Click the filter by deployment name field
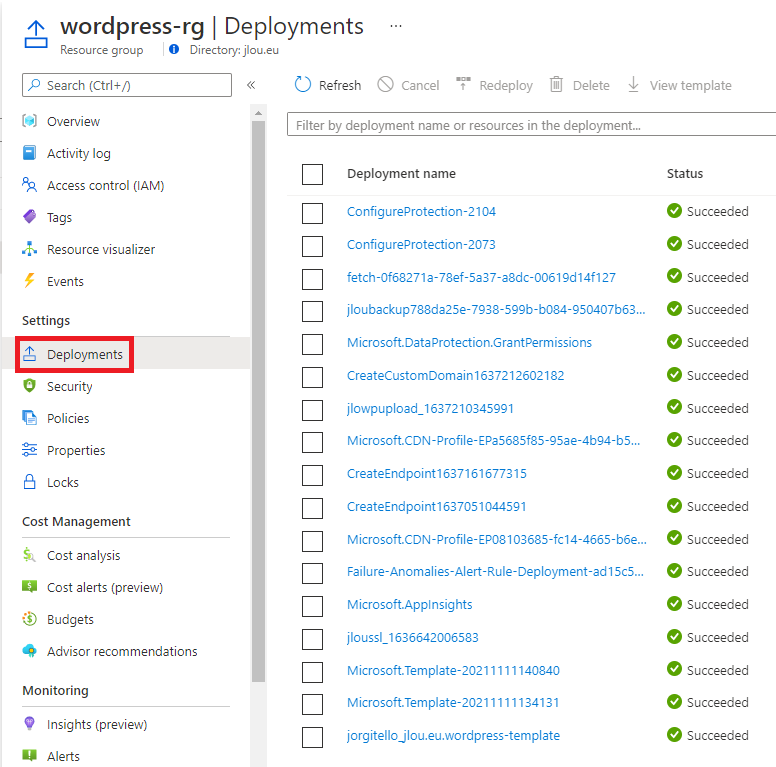 click(531, 125)
